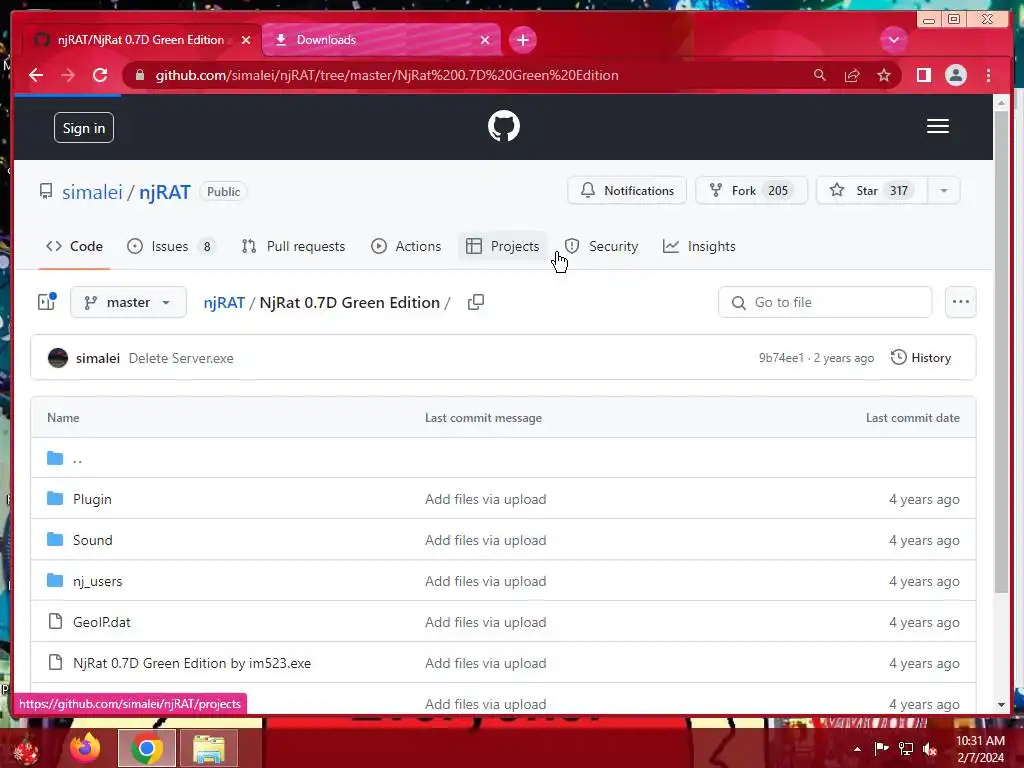The image size is (1024, 768).
Task: Open the more options ellipsis button
Action: (961, 302)
